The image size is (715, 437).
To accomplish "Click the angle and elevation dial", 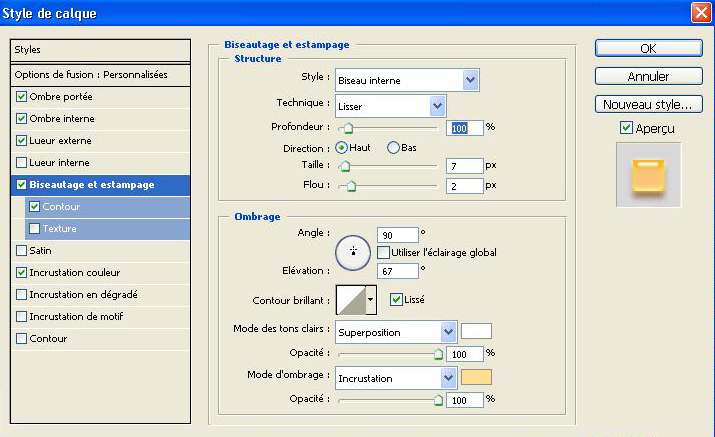I will (x=353, y=253).
